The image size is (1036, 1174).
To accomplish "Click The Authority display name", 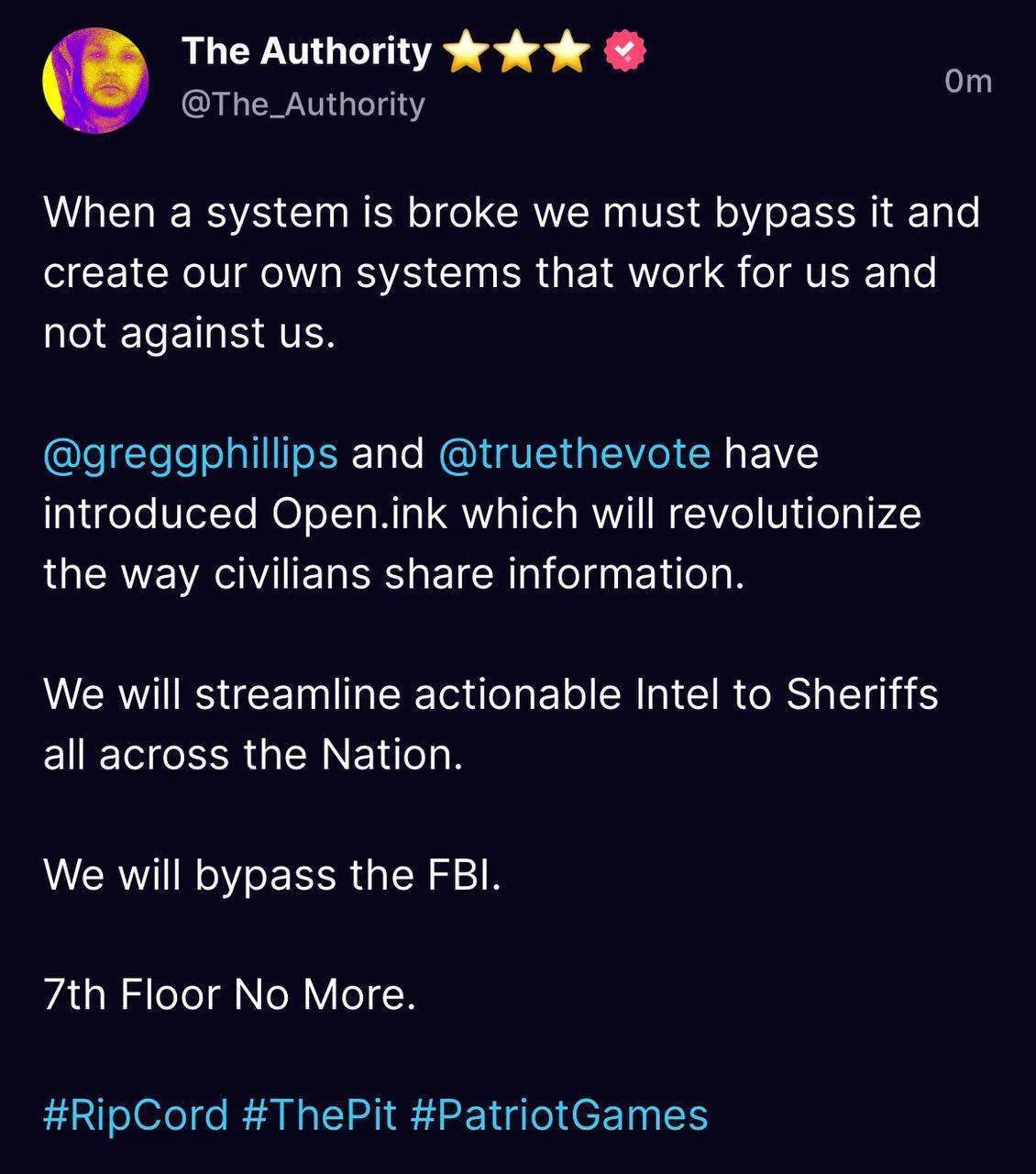I will click(306, 51).
